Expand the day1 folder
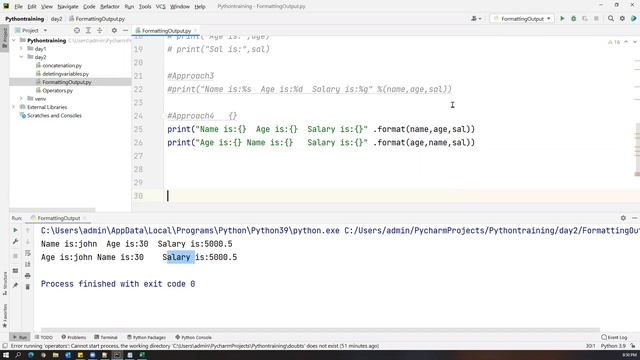Screen dimensions: 640x360 click(x=21, y=49)
